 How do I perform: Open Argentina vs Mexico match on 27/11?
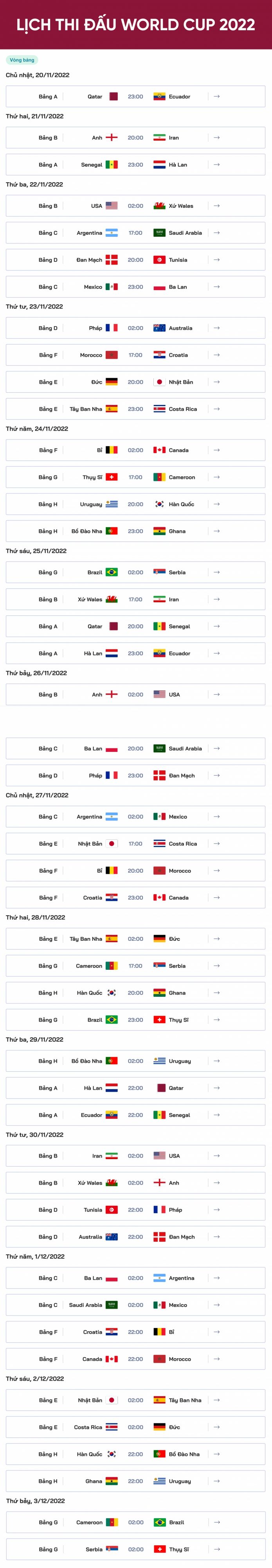tap(135, 816)
